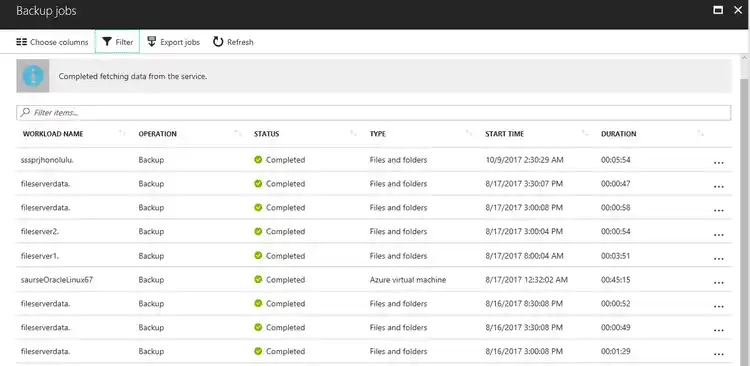
Task: Click the duration value 00:05:54
Action: click(616, 160)
